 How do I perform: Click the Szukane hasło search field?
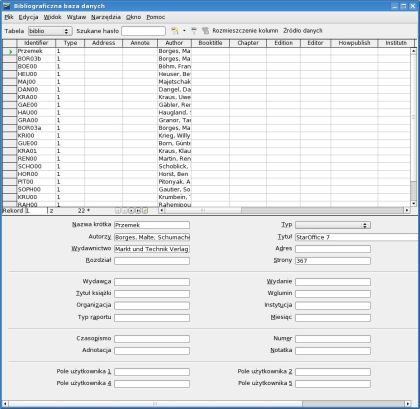(x=143, y=31)
